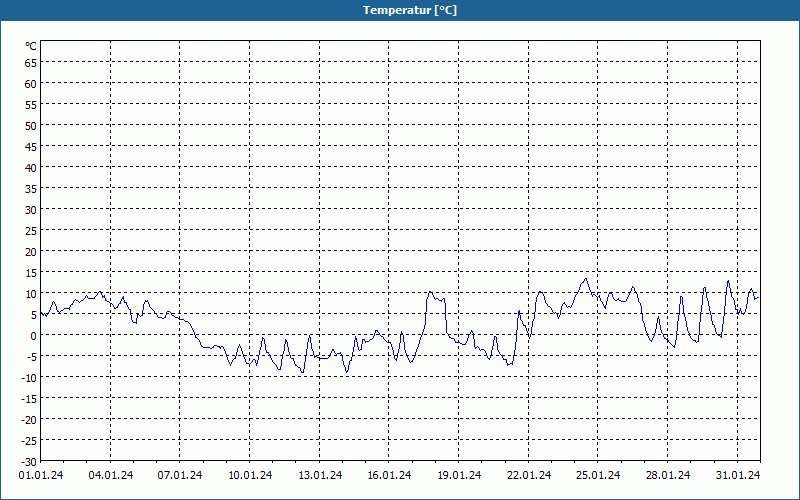The image size is (800, 500).
Task: Click the -15 axis tick label
Action: [x=29, y=398]
